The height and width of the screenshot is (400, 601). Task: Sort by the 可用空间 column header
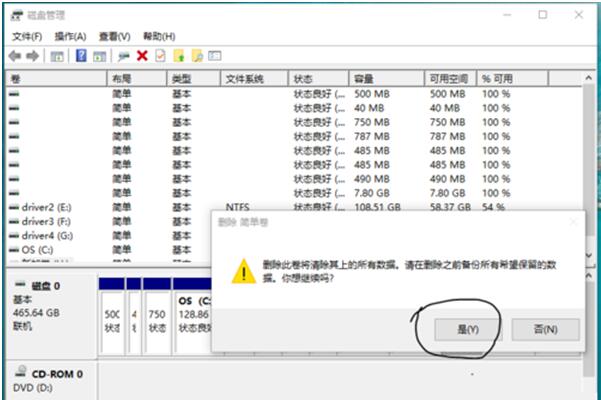point(450,79)
